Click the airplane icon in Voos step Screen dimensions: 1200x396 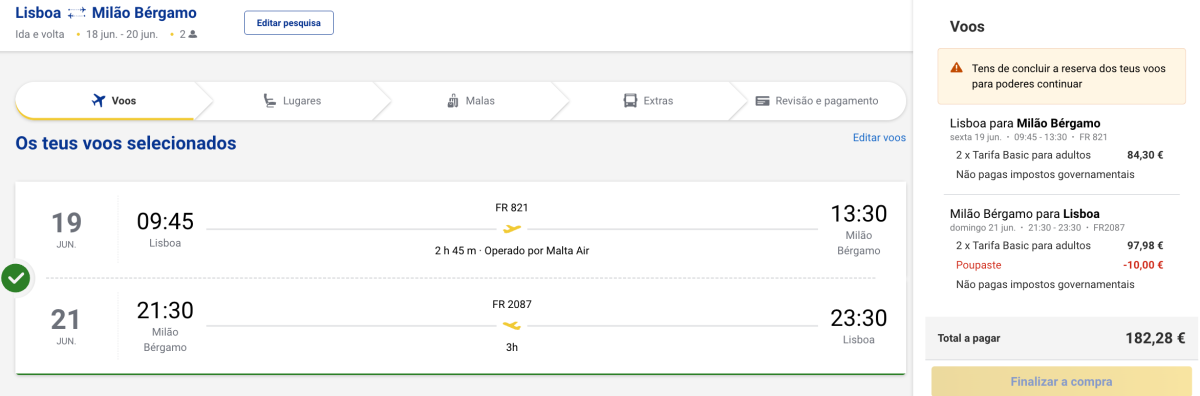point(98,101)
